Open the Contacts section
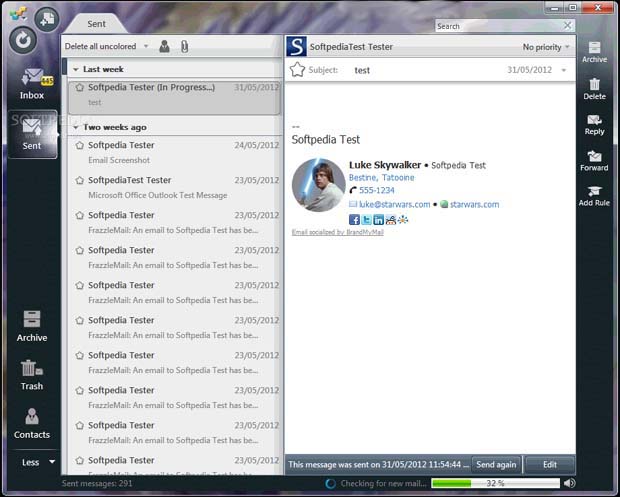 [32, 424]
